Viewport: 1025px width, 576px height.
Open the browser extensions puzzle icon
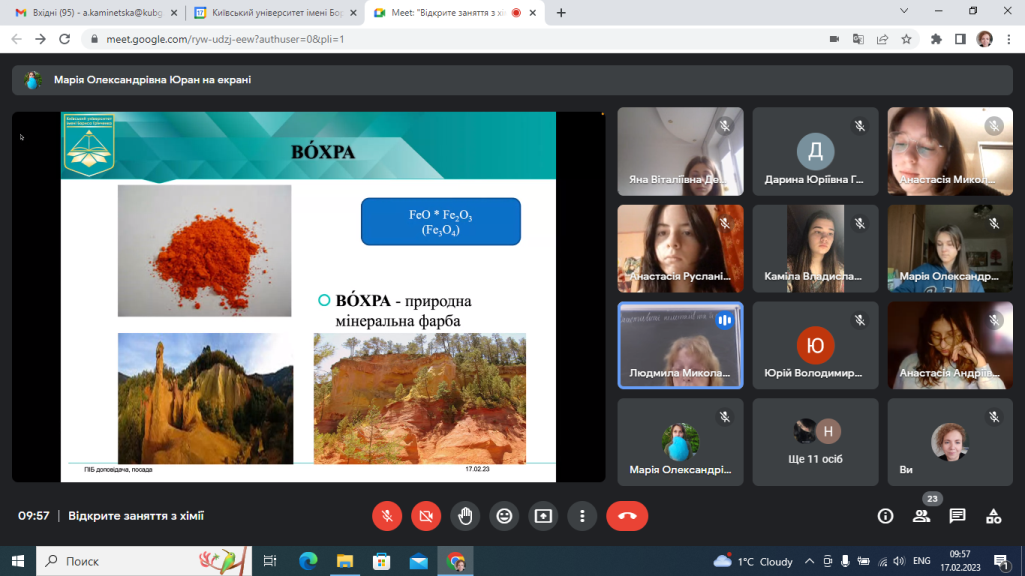(936, 39)
